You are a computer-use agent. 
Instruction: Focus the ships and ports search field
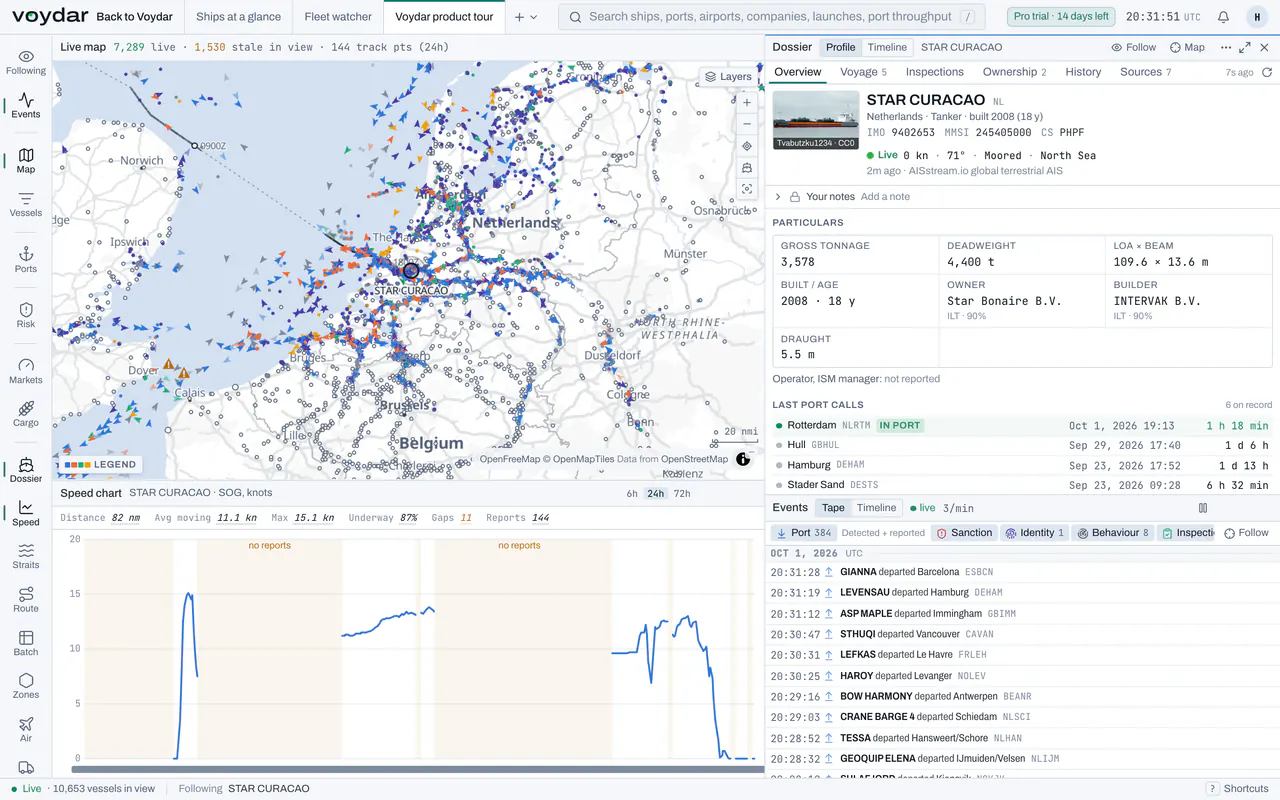click(771, 17)
